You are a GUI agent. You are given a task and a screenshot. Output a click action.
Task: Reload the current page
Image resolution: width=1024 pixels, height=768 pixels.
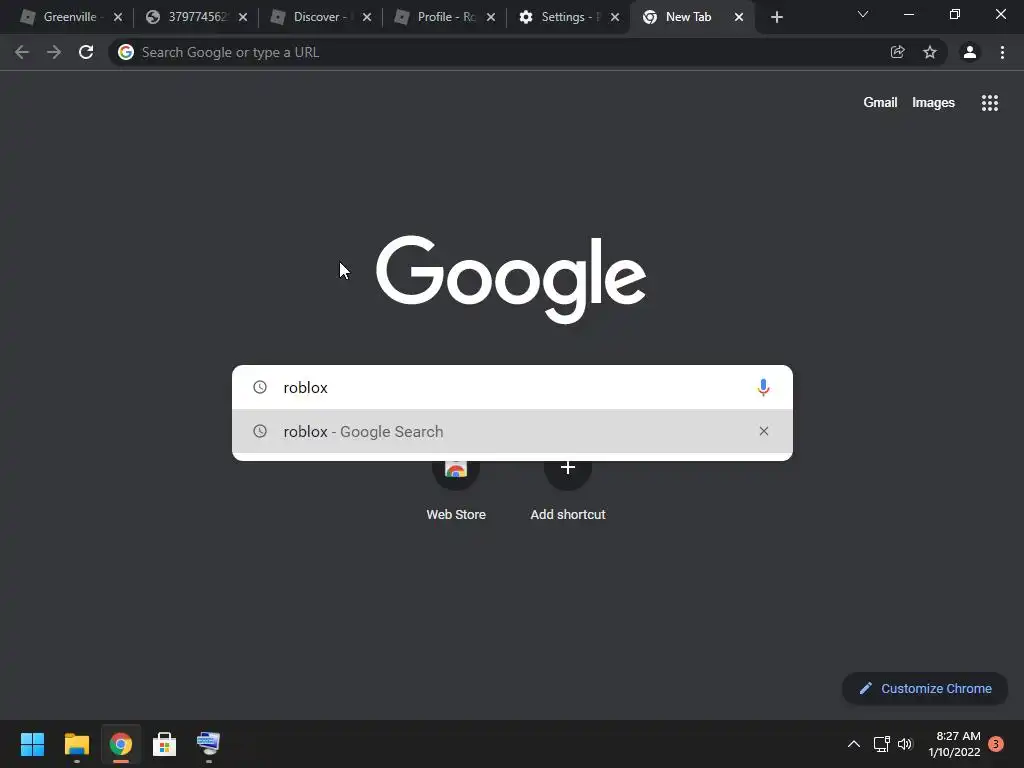pos(86,52)
